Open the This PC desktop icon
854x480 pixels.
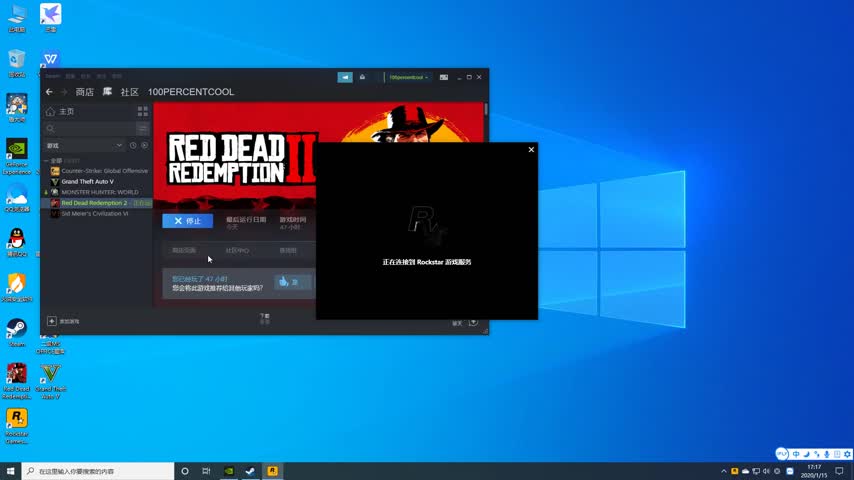click(17, 18)
